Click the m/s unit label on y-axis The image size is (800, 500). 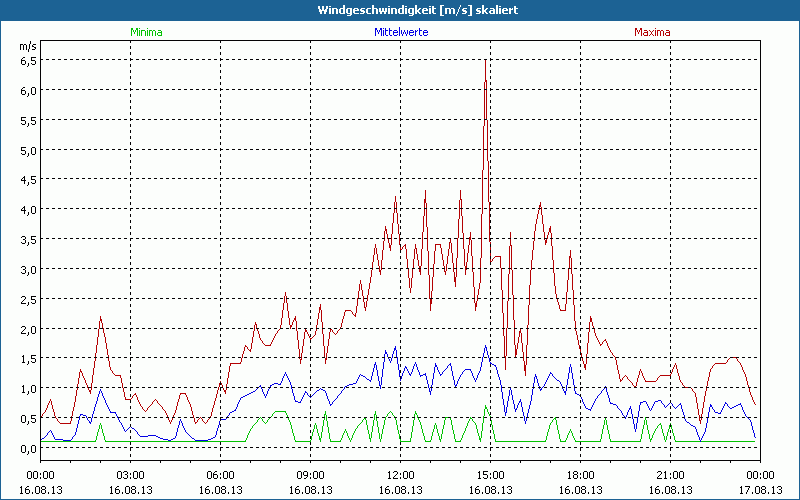[x=27, y=46]
